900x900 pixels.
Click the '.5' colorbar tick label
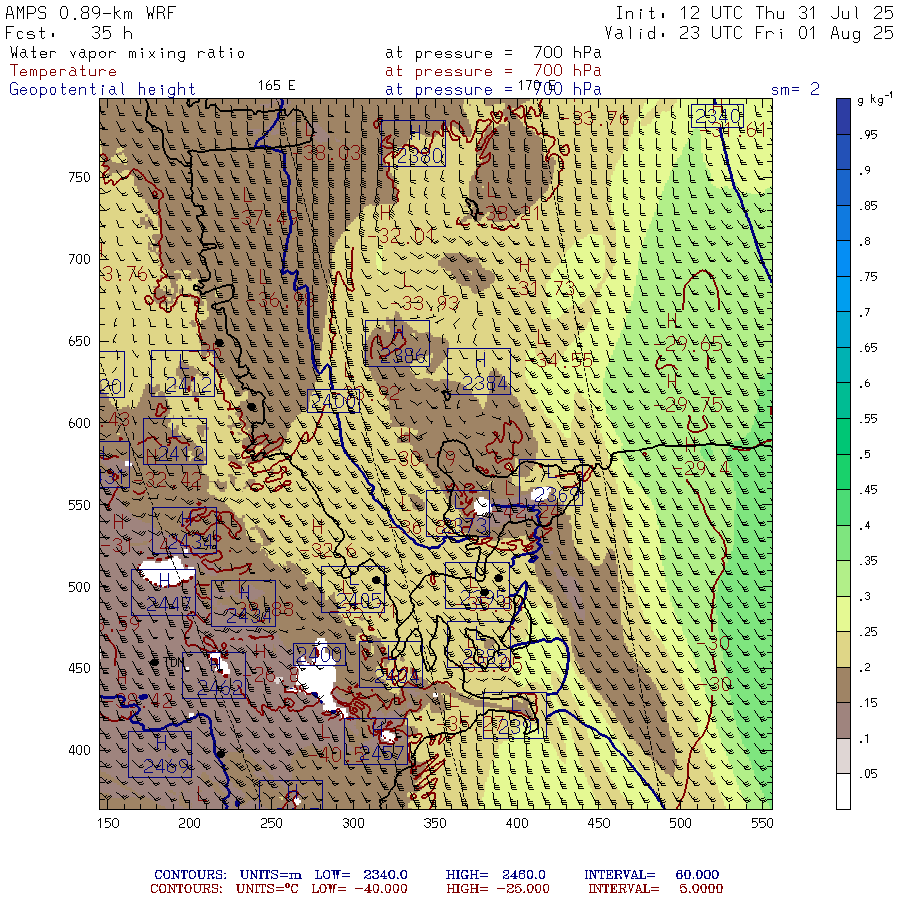pos(865,455)
